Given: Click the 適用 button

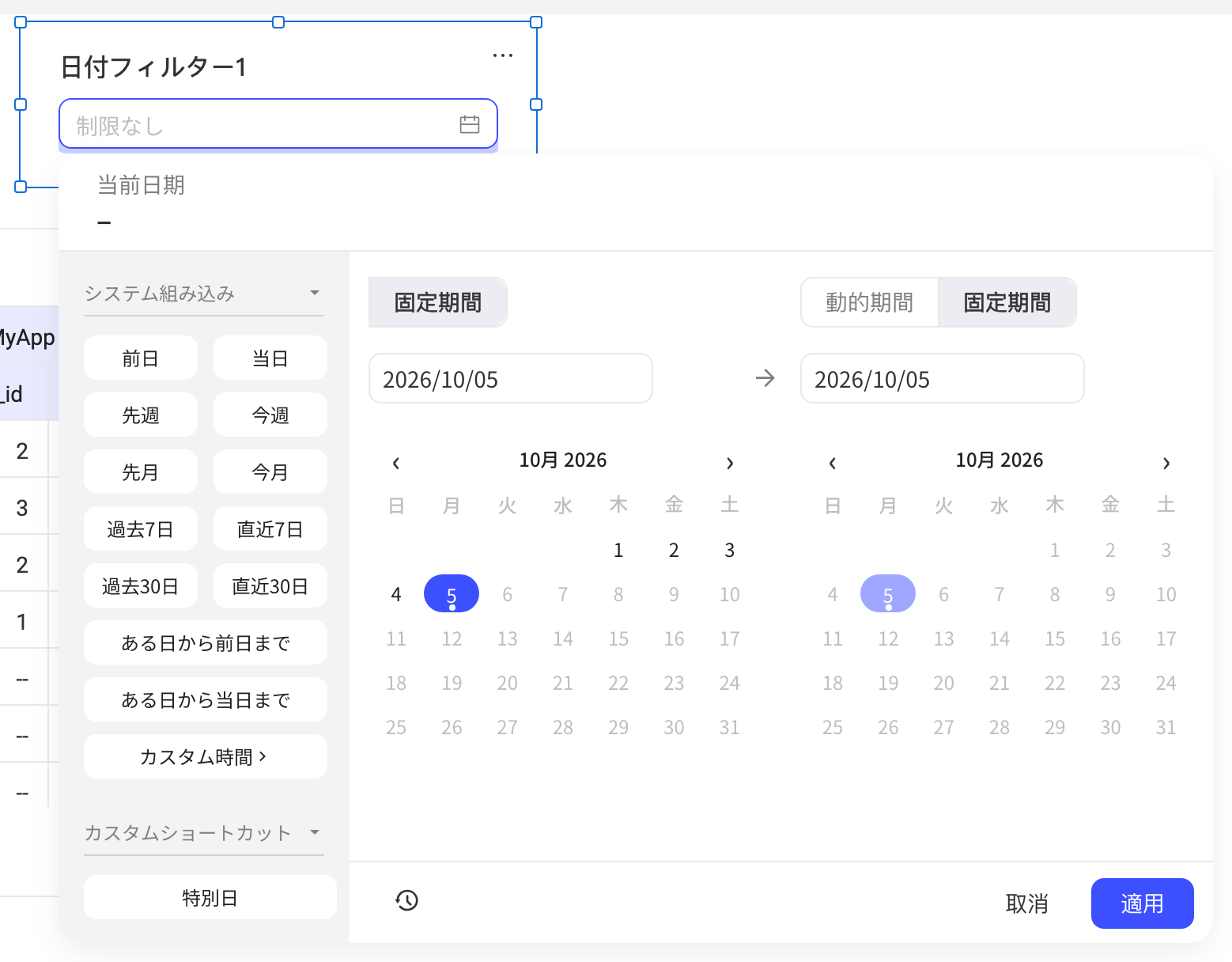Looking at the screenshot, I should (x=1142, y=903).
